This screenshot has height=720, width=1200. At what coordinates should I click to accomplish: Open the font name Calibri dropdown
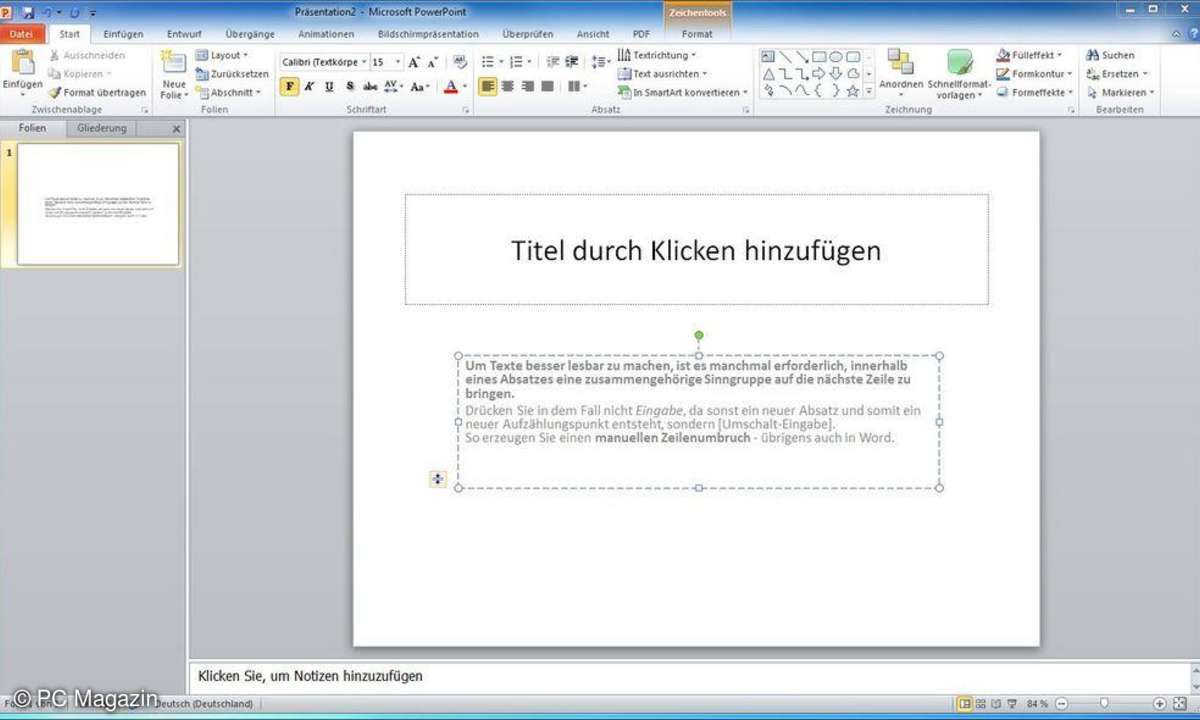point(364,62)
